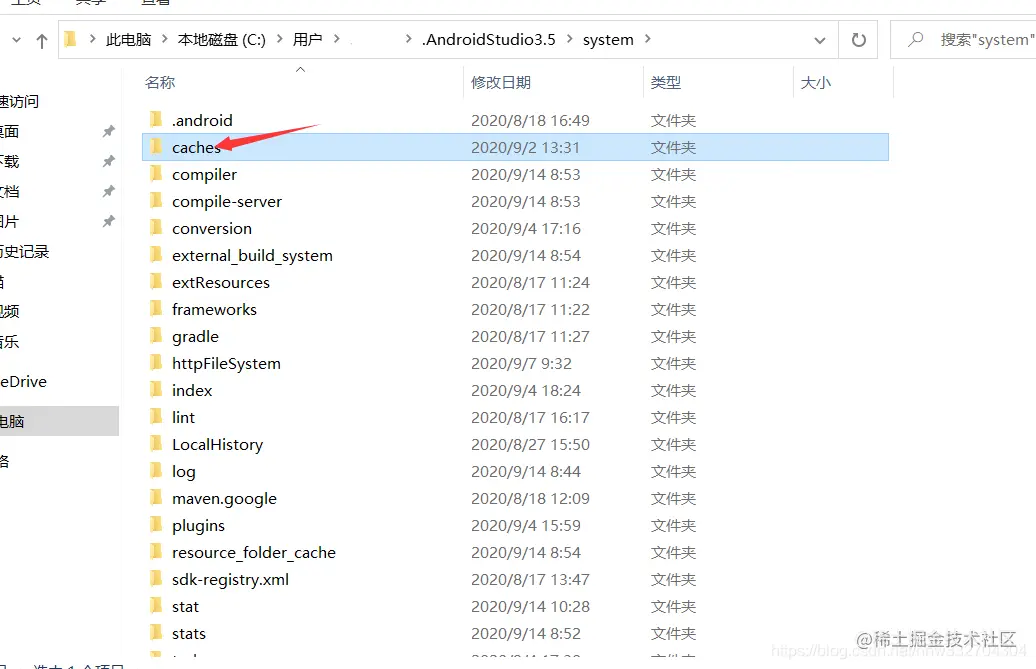Image resolution: width=1036 pixels, height=669 pixels.
Task: Click the gradle folder icon
Action: (x=156, y=336)
